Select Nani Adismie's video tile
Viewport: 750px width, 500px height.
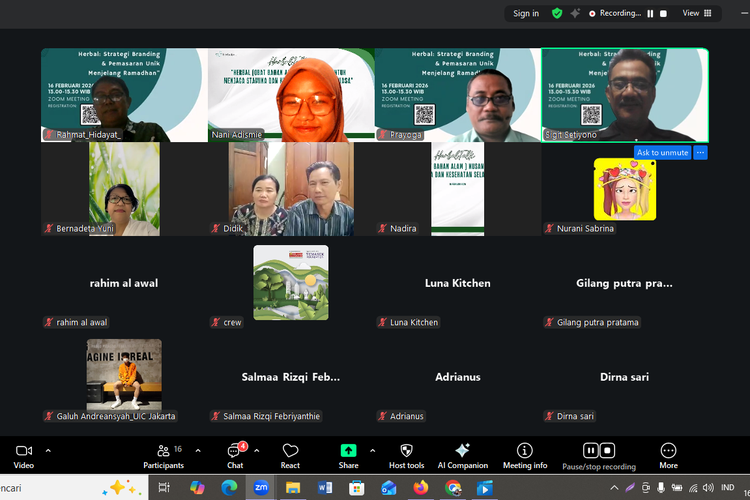pos(291,95)
